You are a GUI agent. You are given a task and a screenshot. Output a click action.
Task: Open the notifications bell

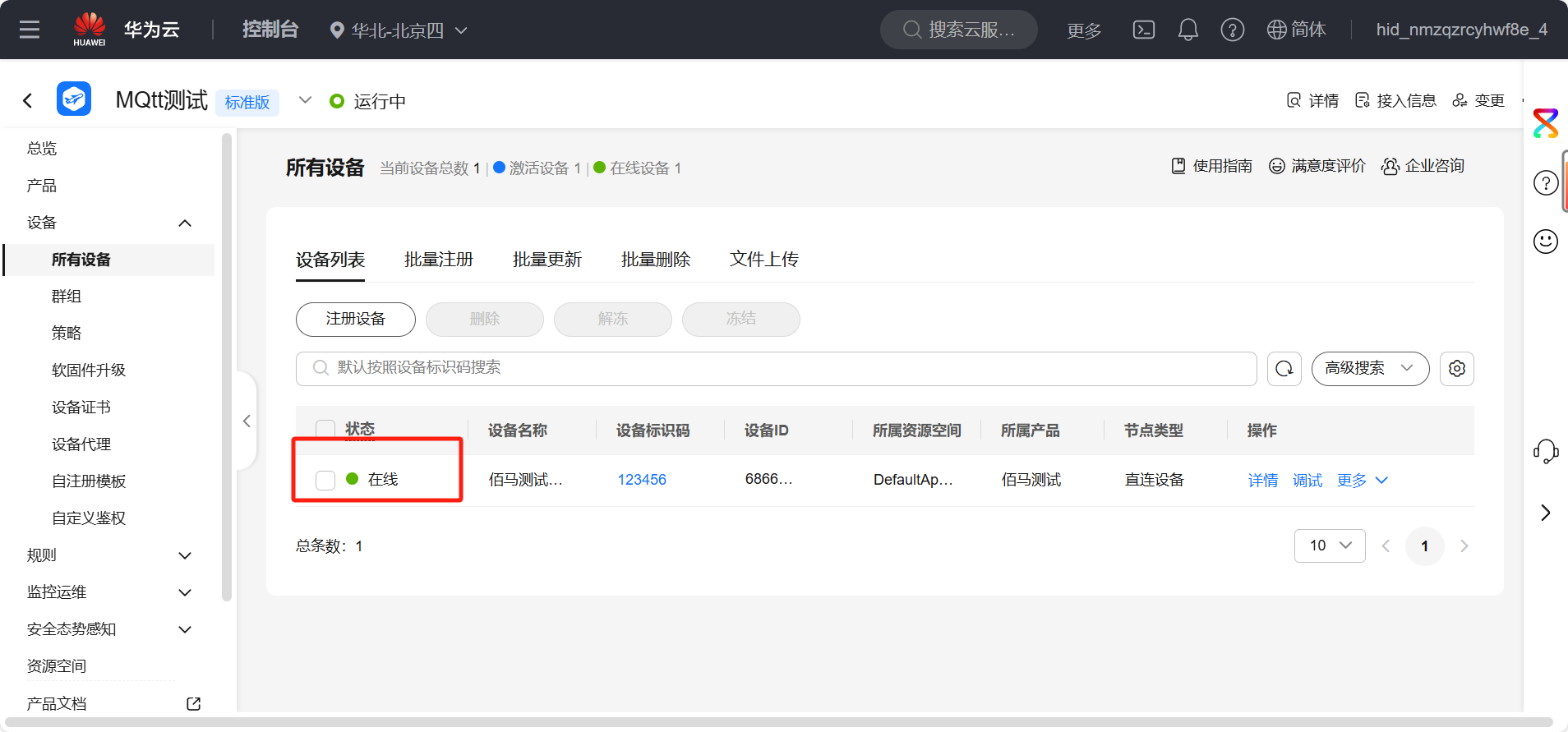1188,30
